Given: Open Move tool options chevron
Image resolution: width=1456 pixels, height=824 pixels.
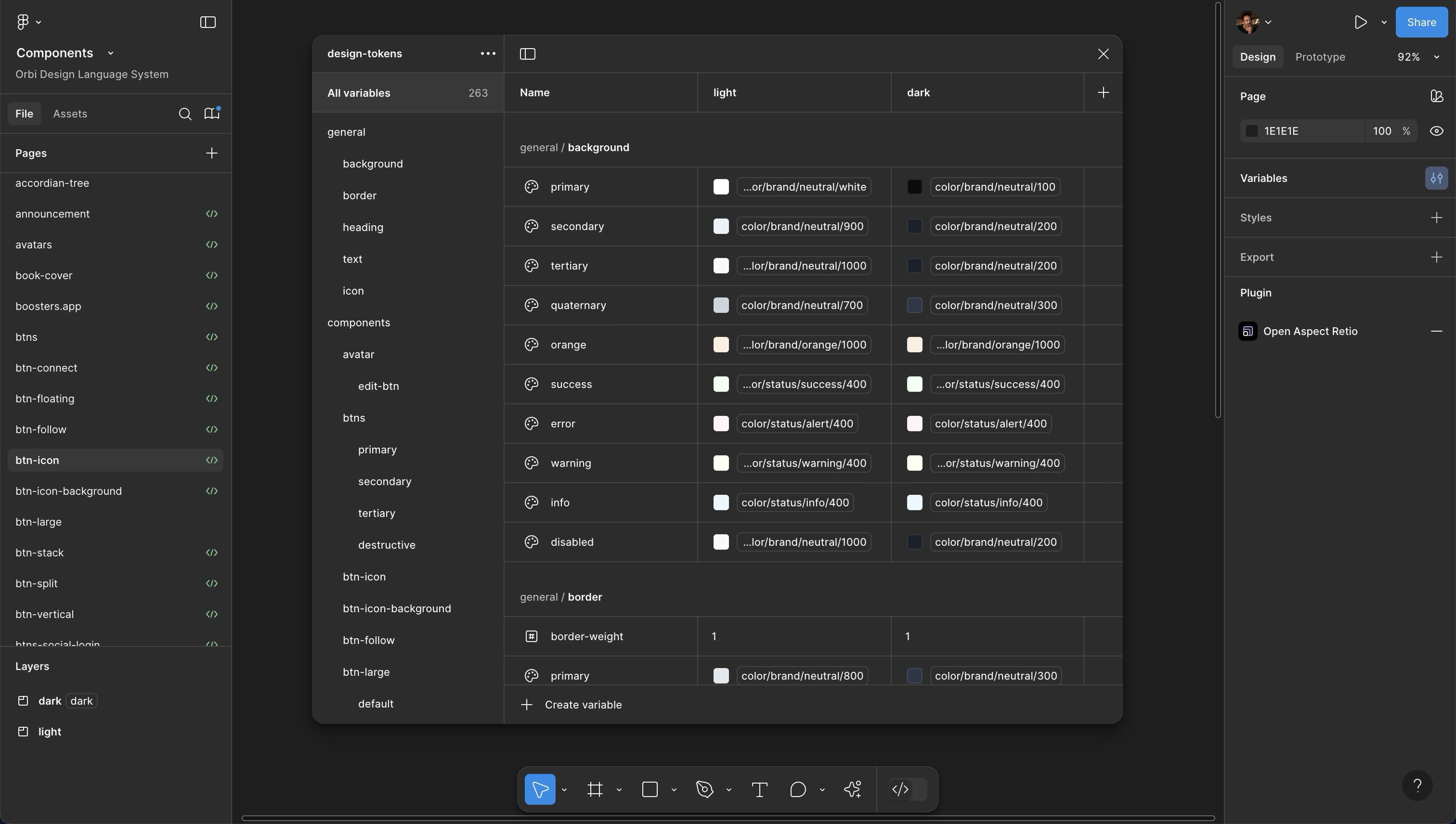Looking at the screenshot, I should (x=564, y=790).
